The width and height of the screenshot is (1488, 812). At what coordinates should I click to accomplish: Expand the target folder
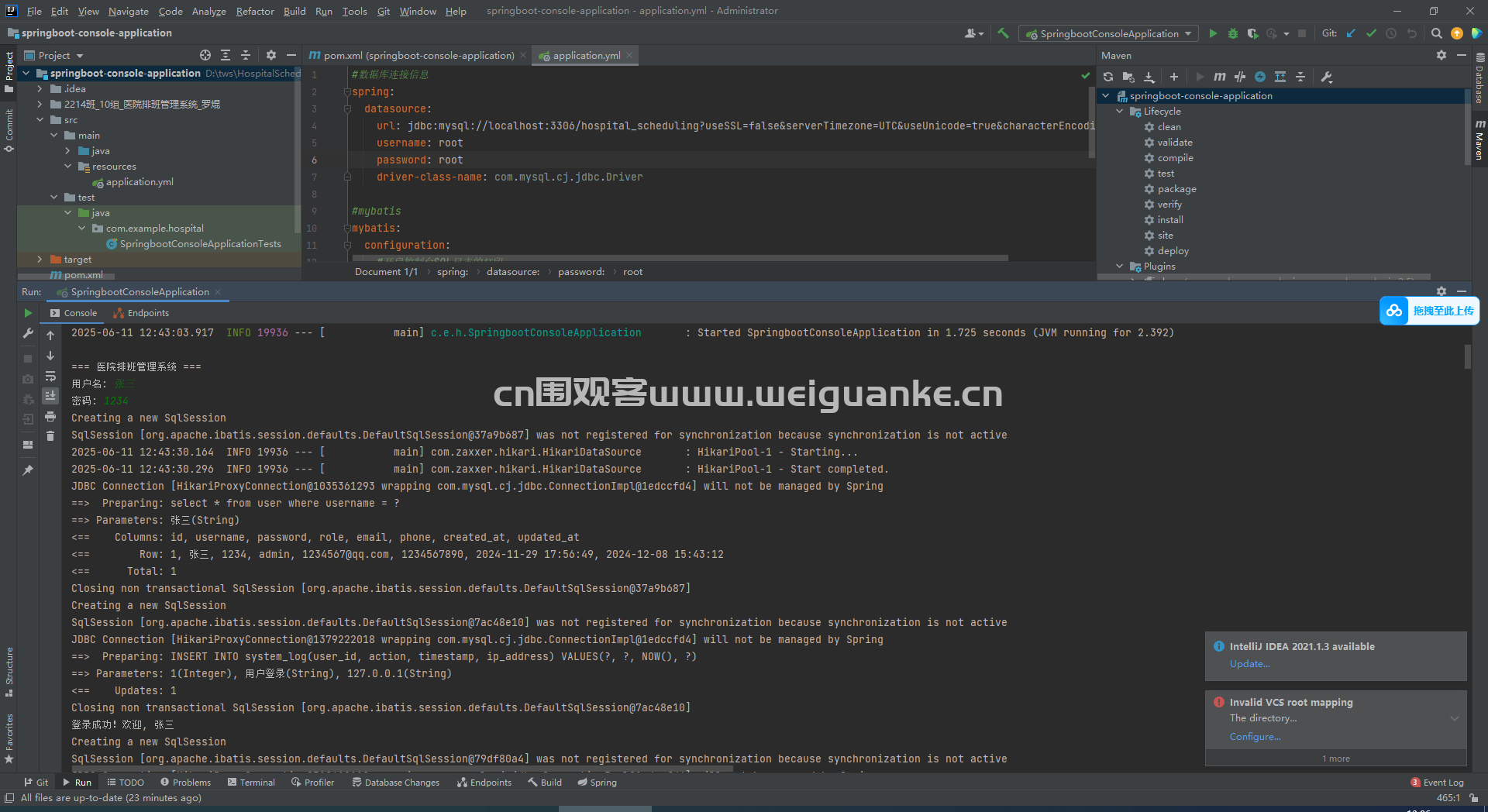(x=40, y=260)
